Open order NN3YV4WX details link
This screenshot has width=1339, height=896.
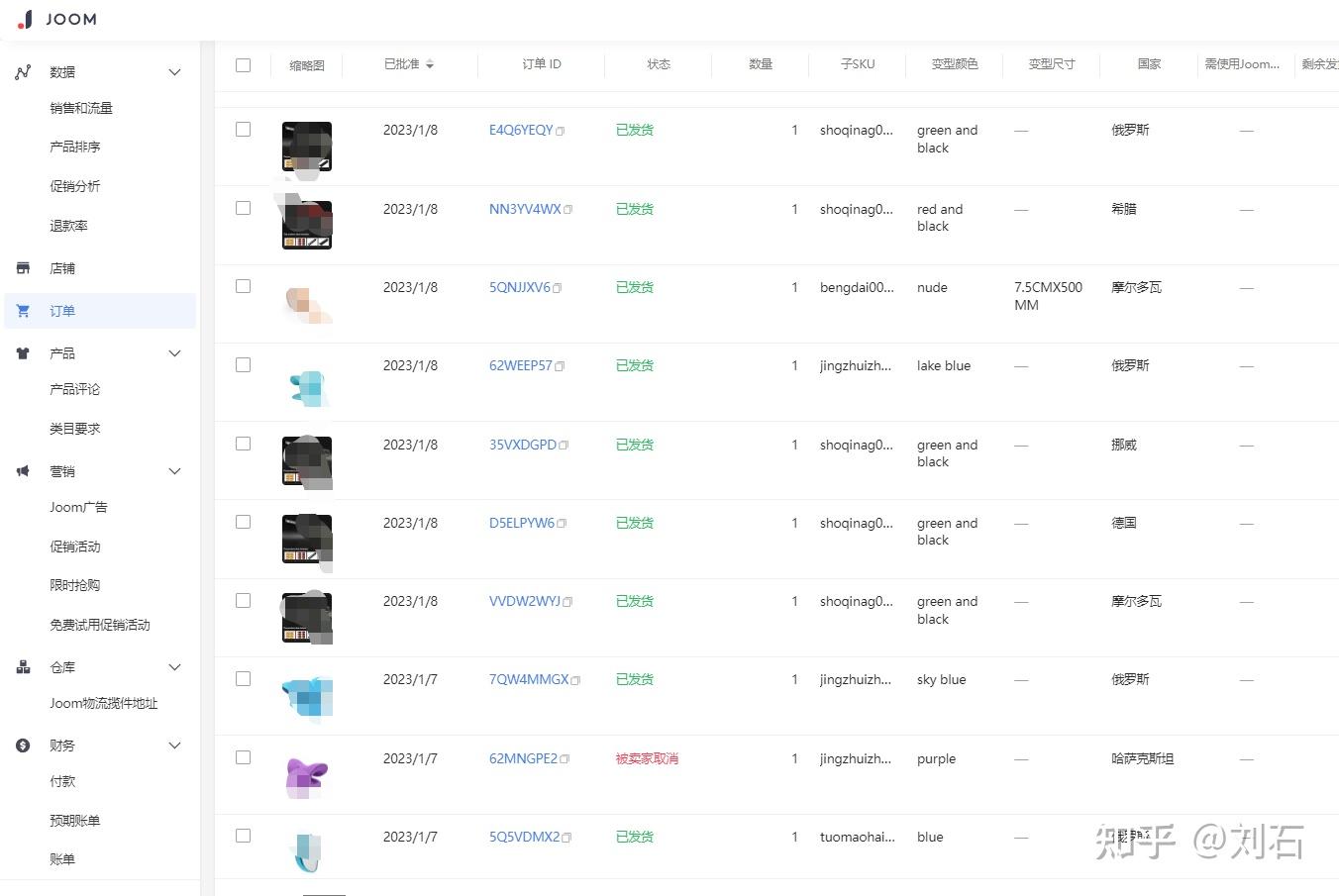point(523,209)
